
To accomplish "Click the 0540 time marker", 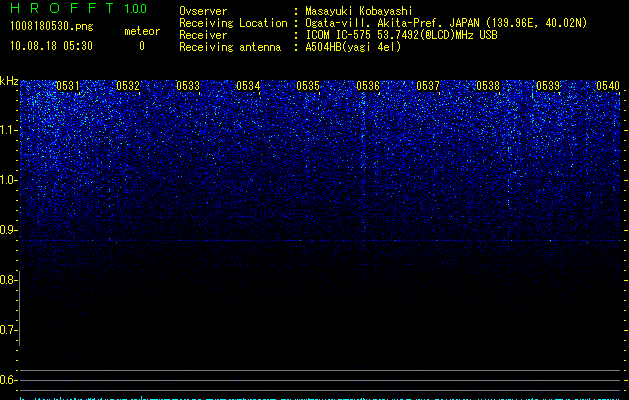I will point(608,86).
